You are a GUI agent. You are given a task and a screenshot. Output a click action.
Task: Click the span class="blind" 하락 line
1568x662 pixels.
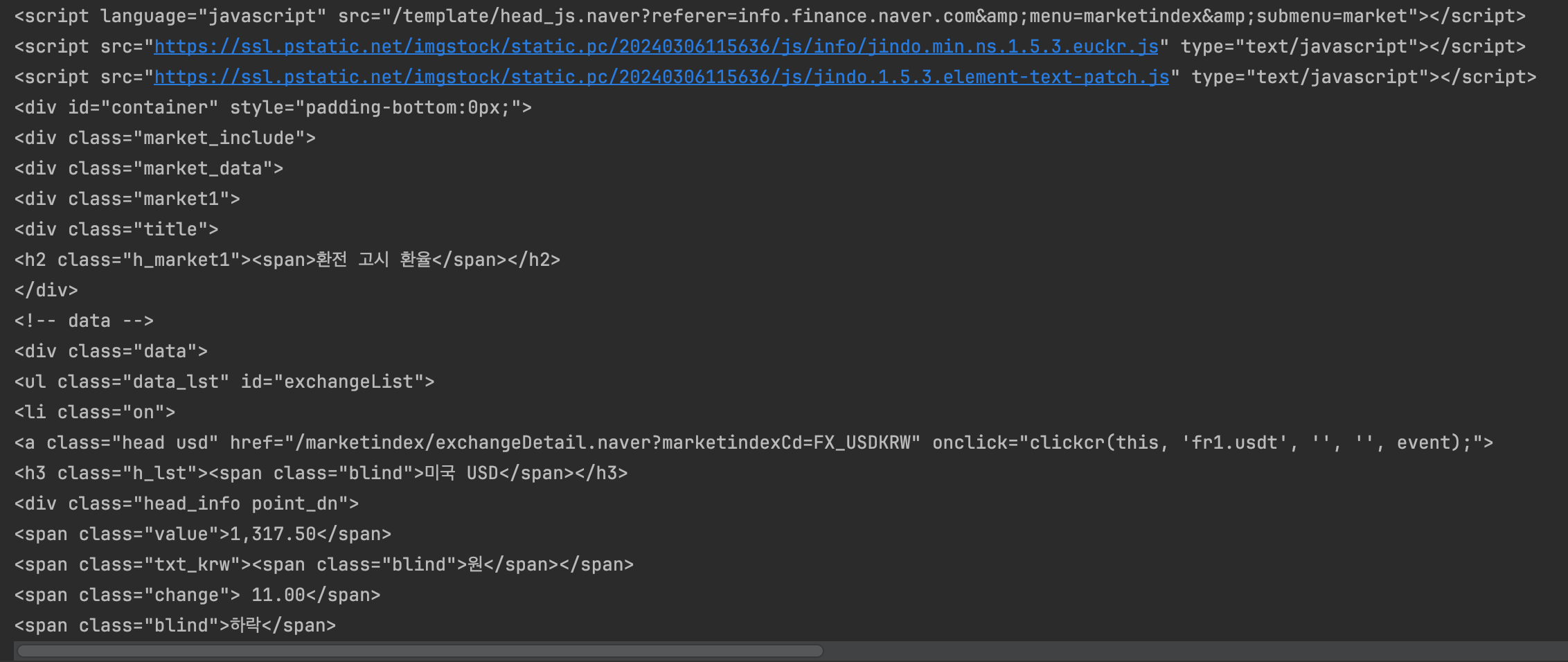pyautogui.click(x=175, y=625)
